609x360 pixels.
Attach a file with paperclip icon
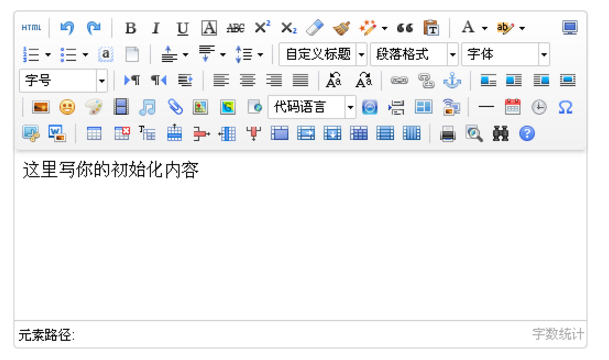tap(175, 107)
